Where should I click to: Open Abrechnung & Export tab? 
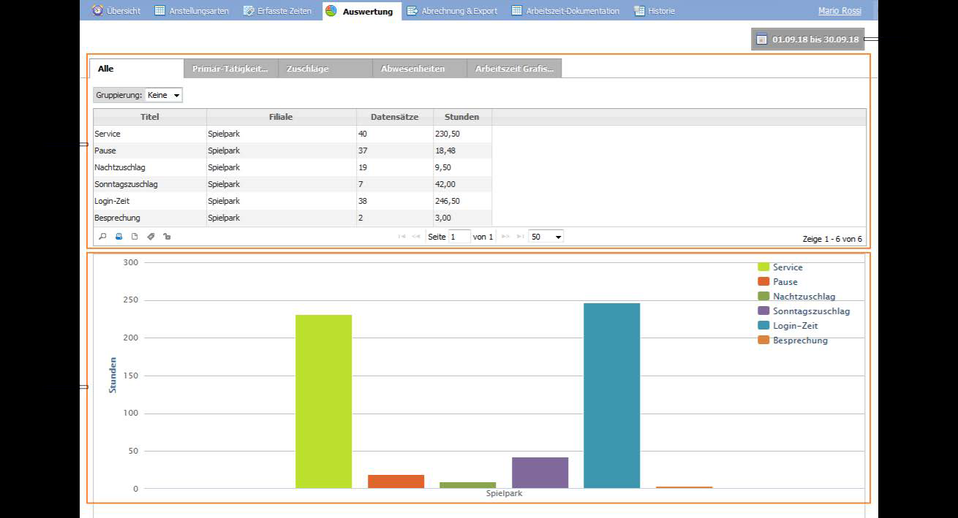(x=452, y=10)
